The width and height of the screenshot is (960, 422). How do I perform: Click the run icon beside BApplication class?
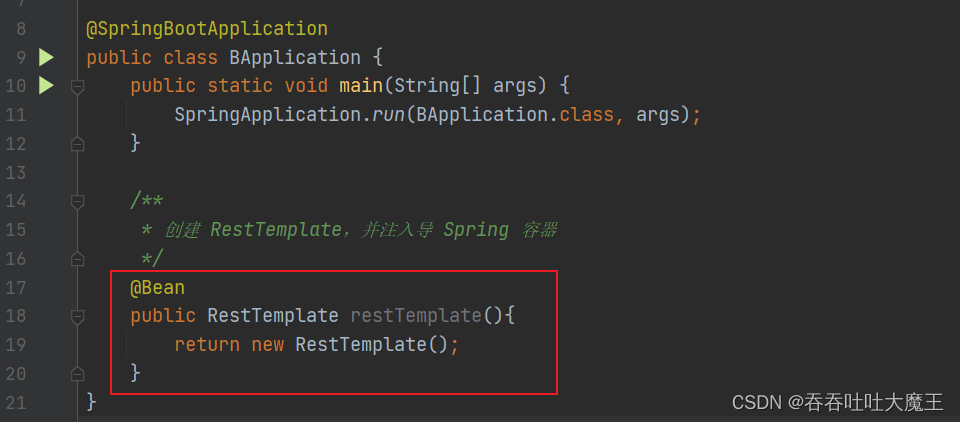click(46, 57)
